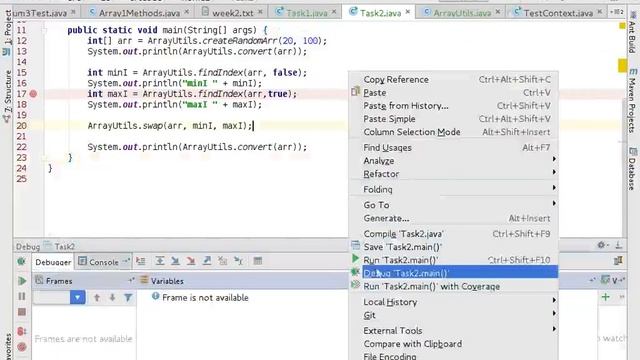
Task: Resume program with the green play button
Action: click(22, 281)
